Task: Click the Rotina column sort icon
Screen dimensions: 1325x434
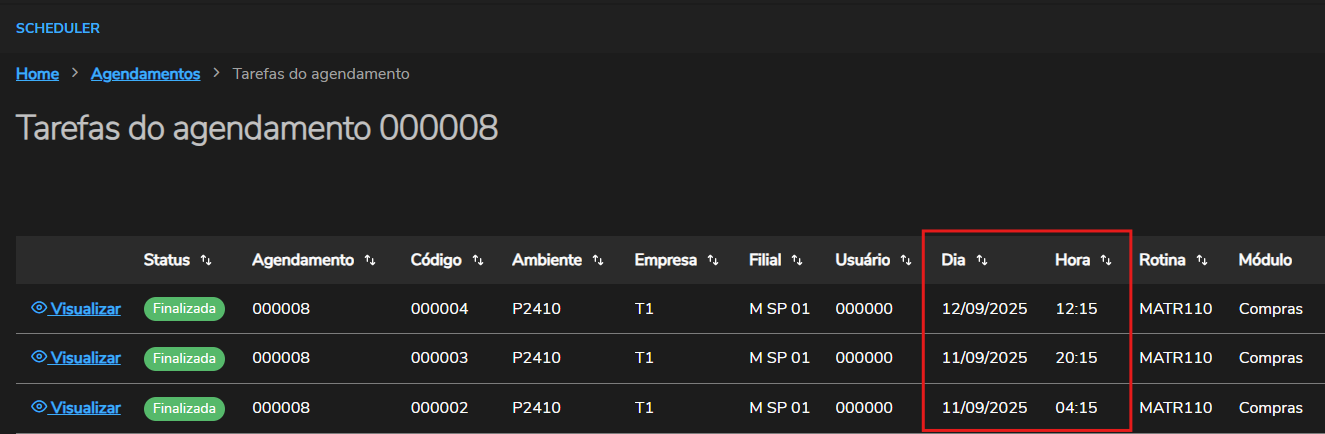Action: pyautogui.click(x=1202, y=260)
